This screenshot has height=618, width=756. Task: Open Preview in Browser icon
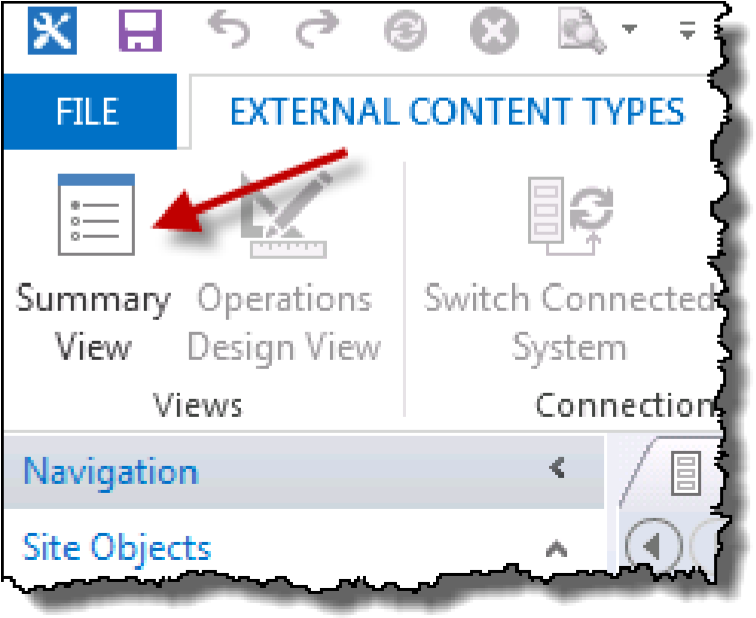(x=581, y=30)
